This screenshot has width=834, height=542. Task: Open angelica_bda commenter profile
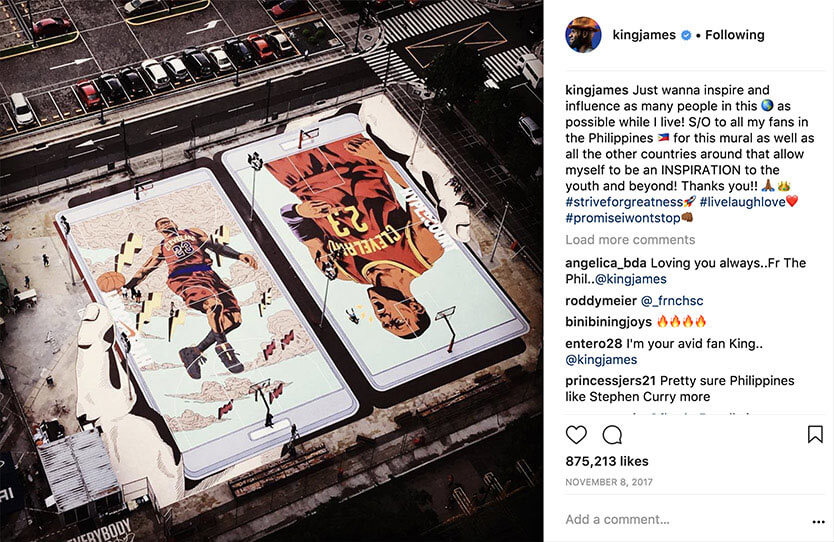tap(606, 263)
